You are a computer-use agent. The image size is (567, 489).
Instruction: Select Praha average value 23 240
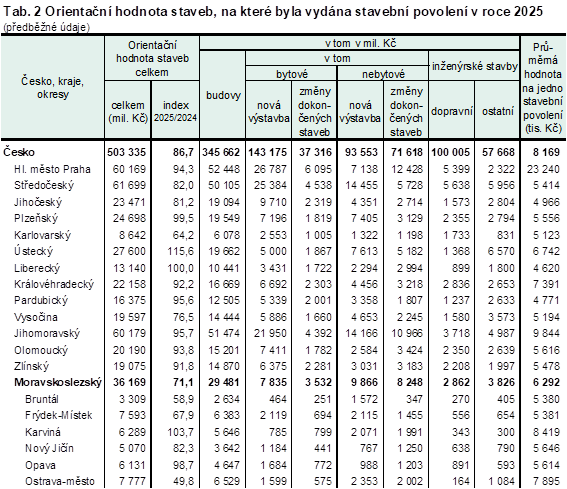click(543, 169)
